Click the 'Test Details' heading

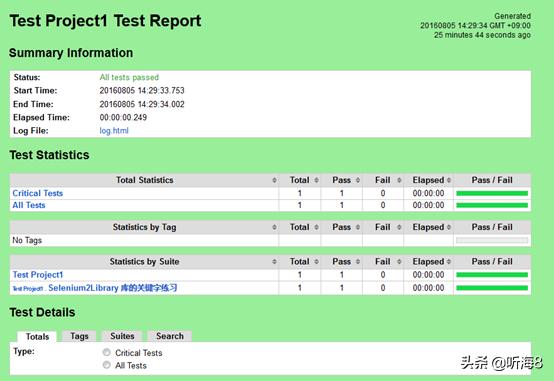(x=42, y=312)
